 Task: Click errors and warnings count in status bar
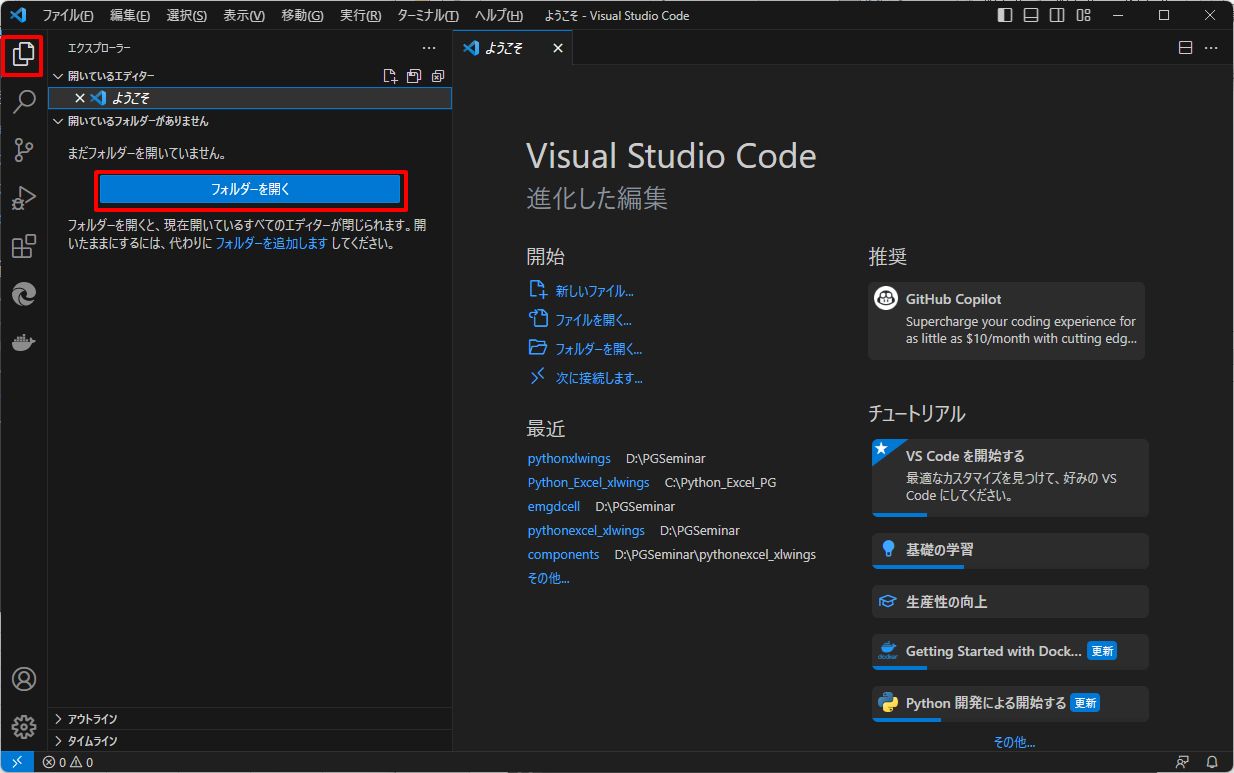[68, 762]
